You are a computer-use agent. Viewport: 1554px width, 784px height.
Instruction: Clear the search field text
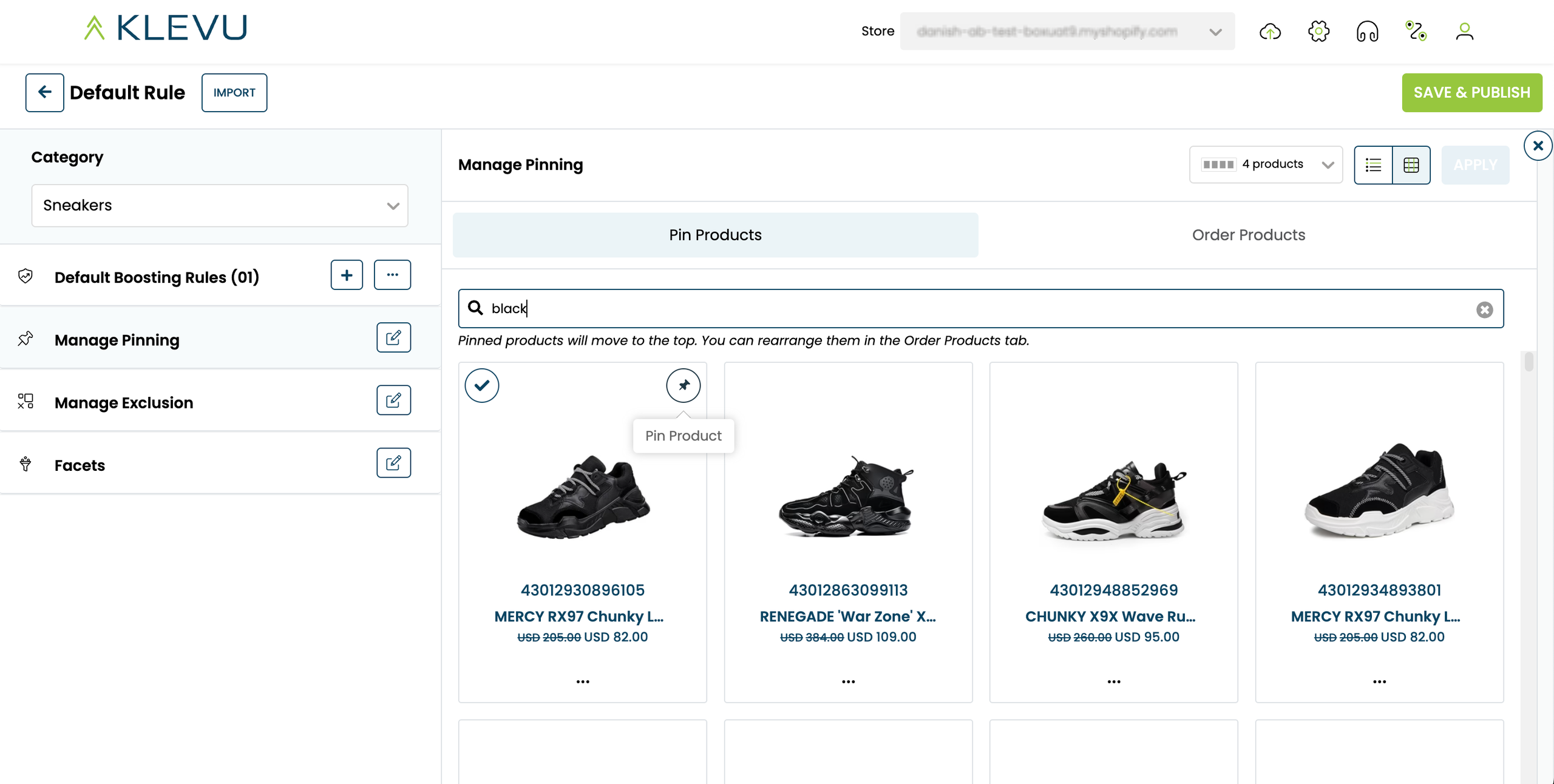[x=1484, y=310]
